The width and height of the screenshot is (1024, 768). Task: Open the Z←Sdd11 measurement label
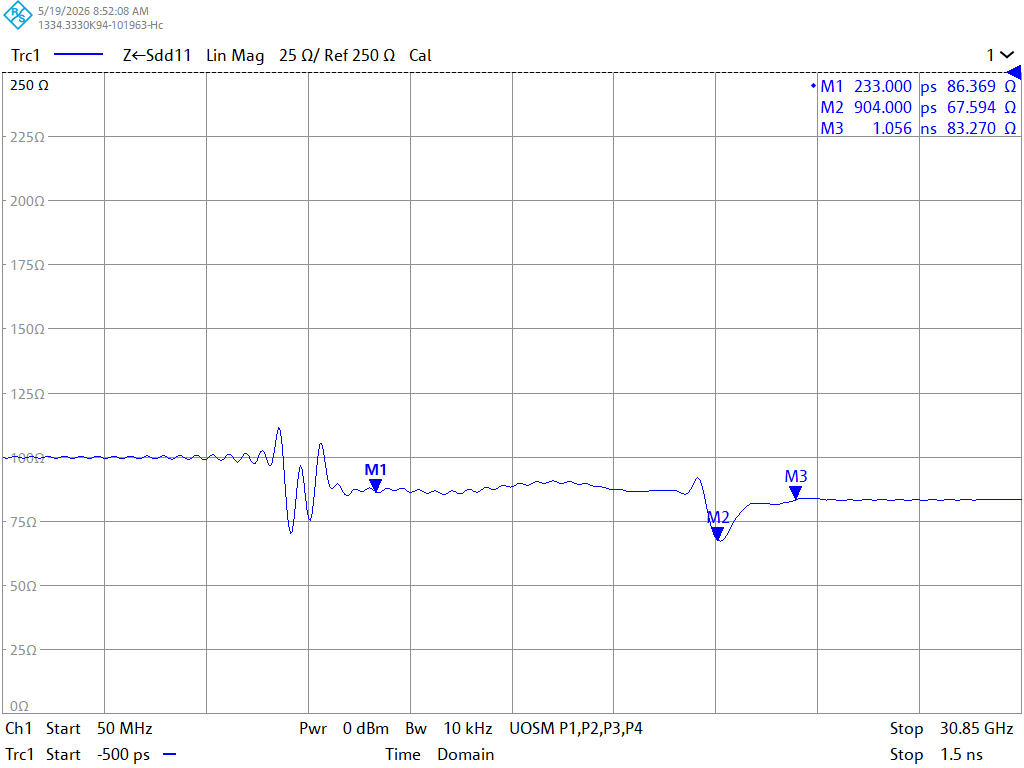[x=157, y=56]
